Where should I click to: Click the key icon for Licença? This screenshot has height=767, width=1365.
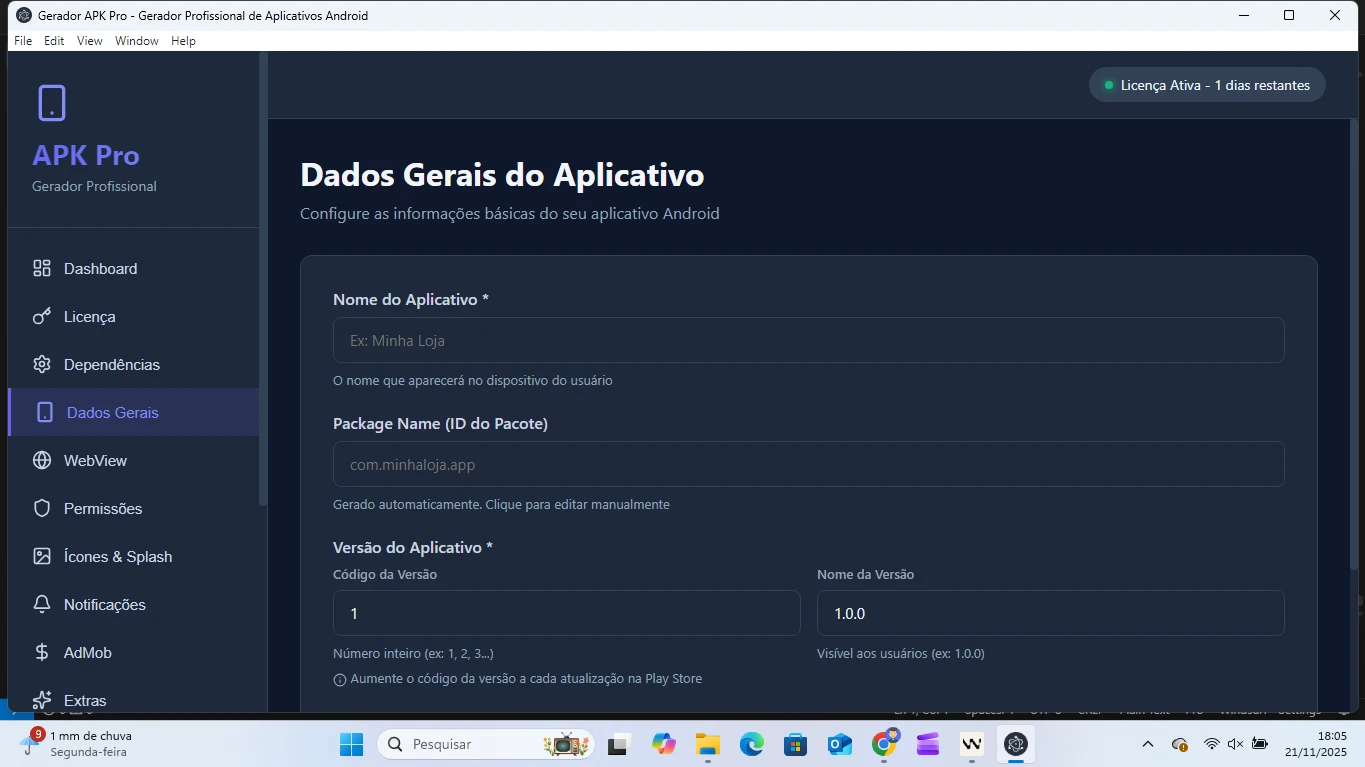[42, 317]
